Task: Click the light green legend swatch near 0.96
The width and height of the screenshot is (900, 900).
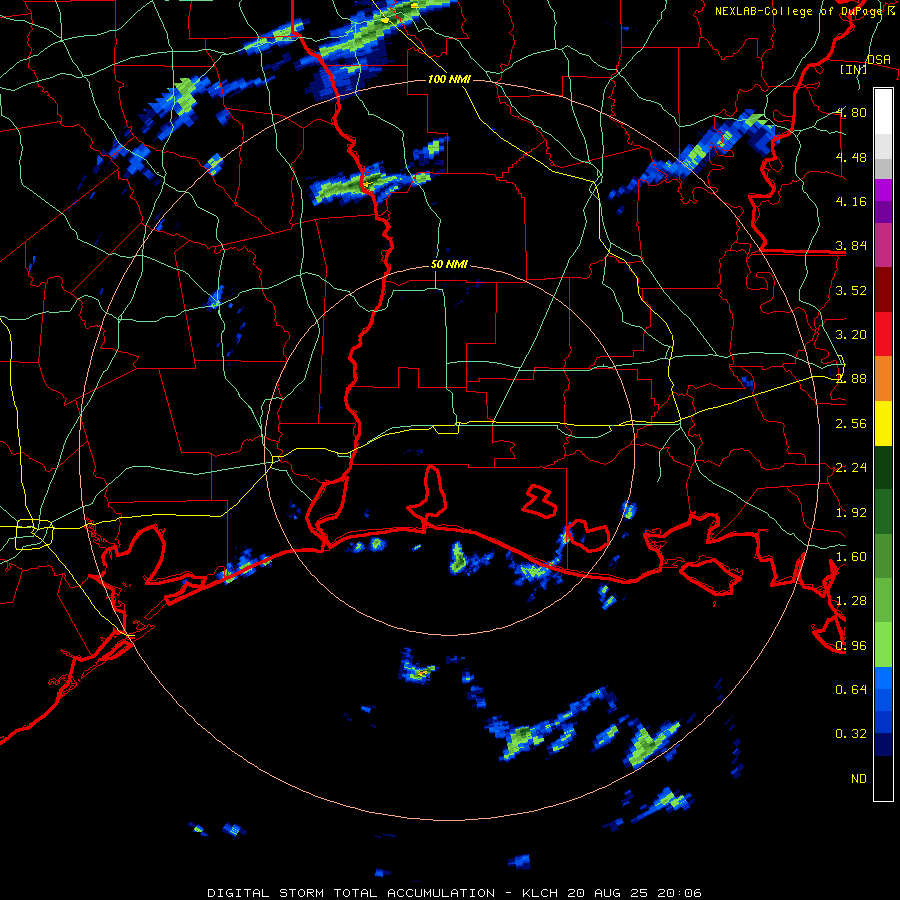Action: [x=883, y=645]
